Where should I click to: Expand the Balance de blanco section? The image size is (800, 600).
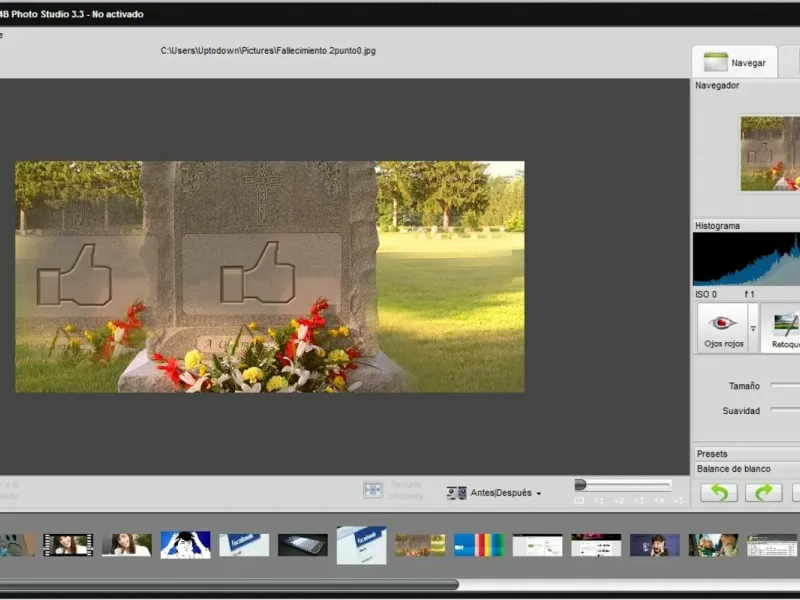[x=733, y=469]
